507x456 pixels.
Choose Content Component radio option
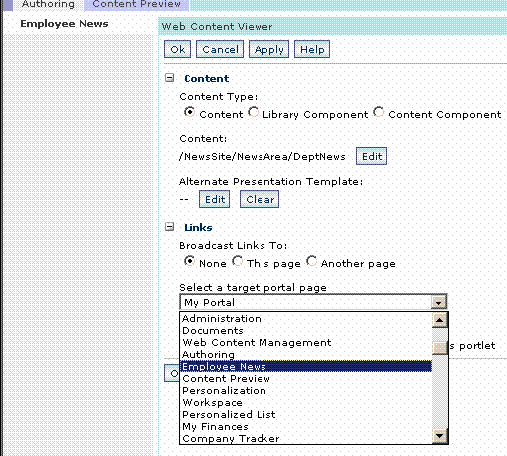coord(379,112)
